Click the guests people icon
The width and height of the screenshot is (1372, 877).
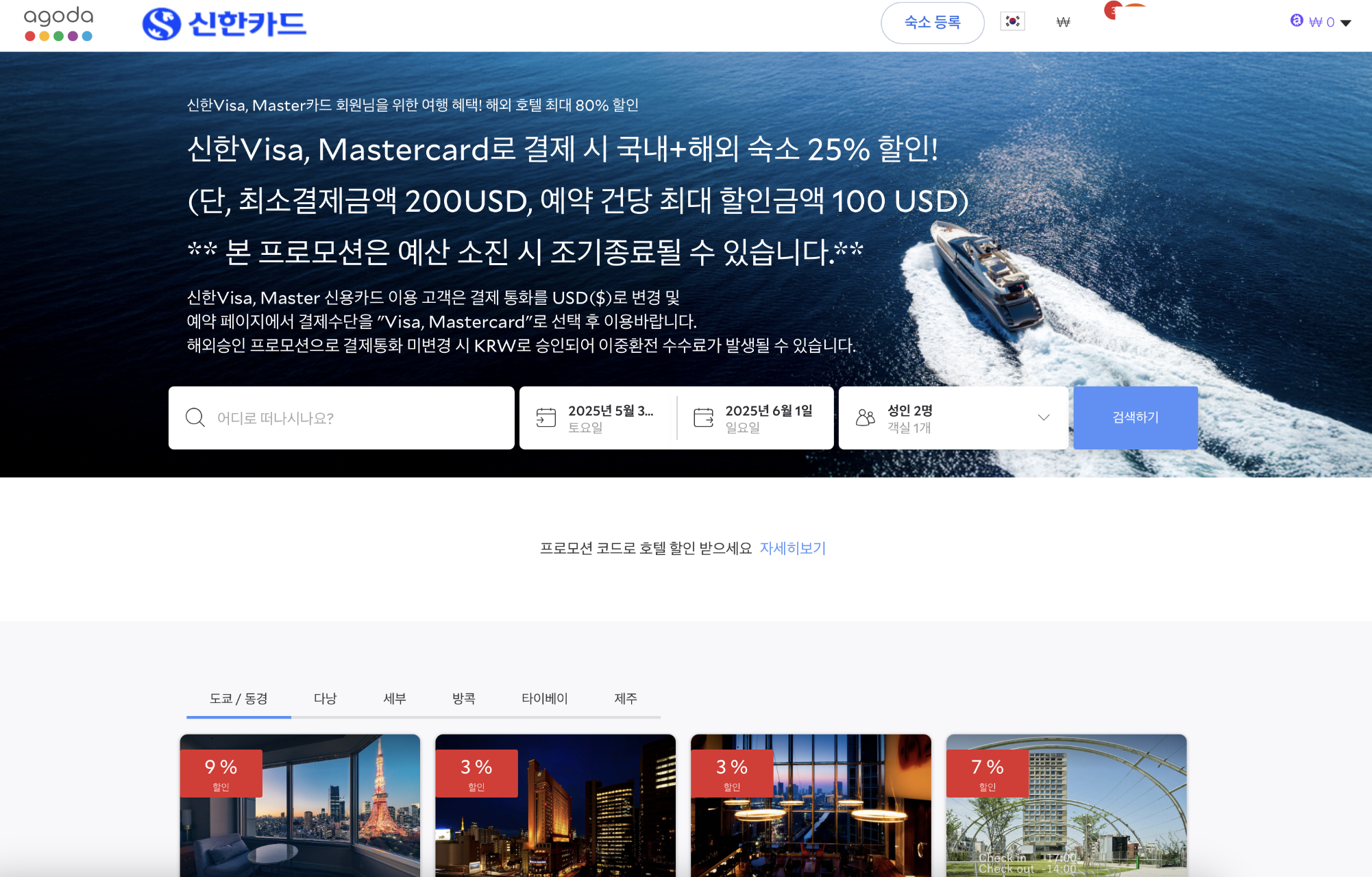pos(866,417)
